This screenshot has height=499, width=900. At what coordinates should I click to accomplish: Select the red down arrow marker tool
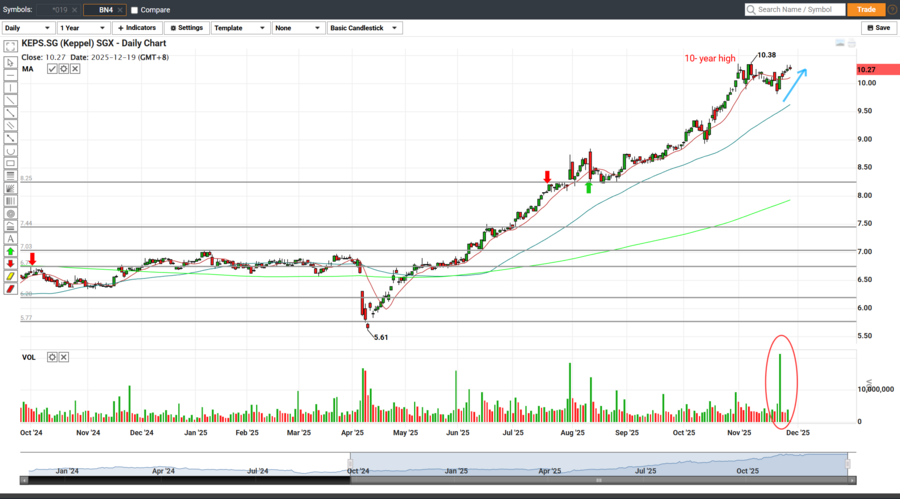pyautogui.click(x=10, y=264)
